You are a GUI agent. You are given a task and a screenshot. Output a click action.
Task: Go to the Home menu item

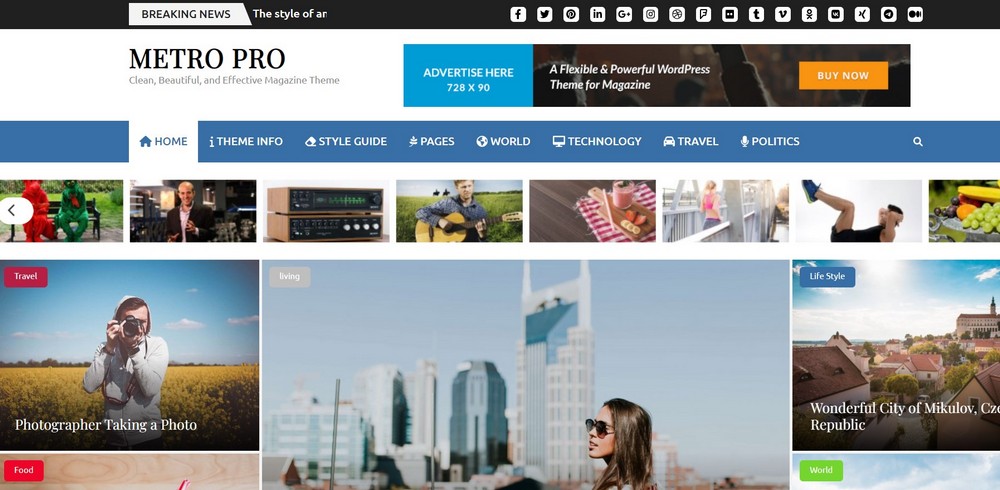click(x=163, y=142)
